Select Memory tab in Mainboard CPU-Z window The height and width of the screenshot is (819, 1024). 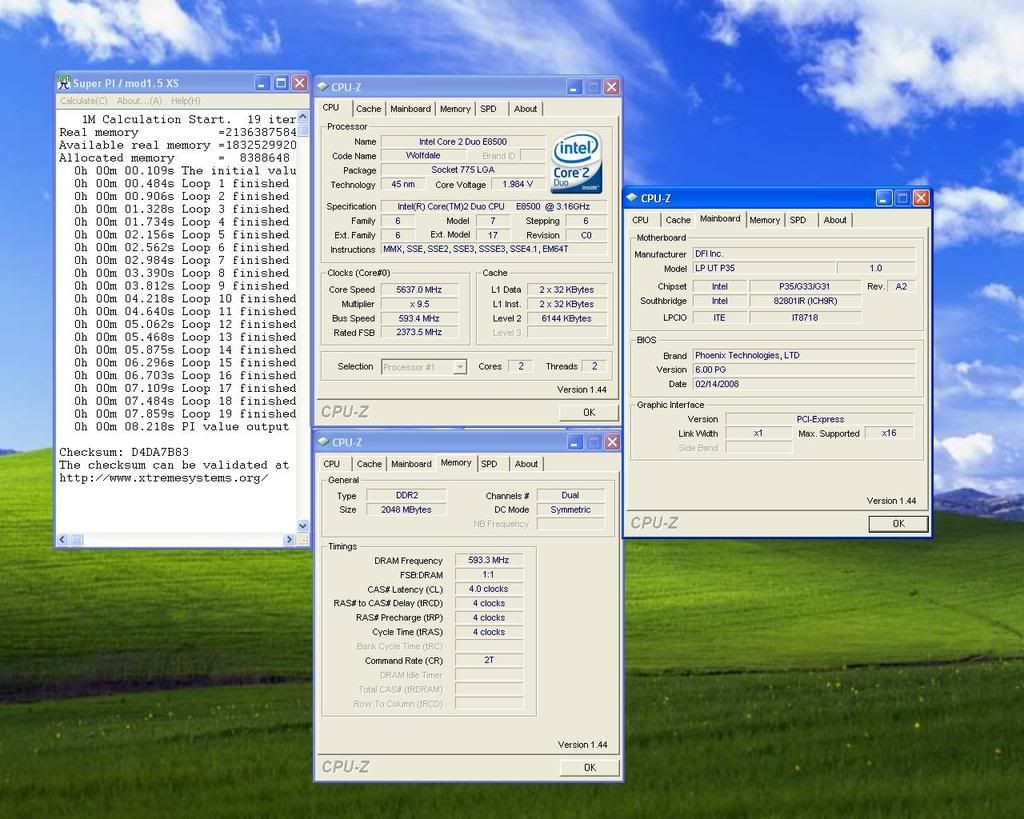765,220
